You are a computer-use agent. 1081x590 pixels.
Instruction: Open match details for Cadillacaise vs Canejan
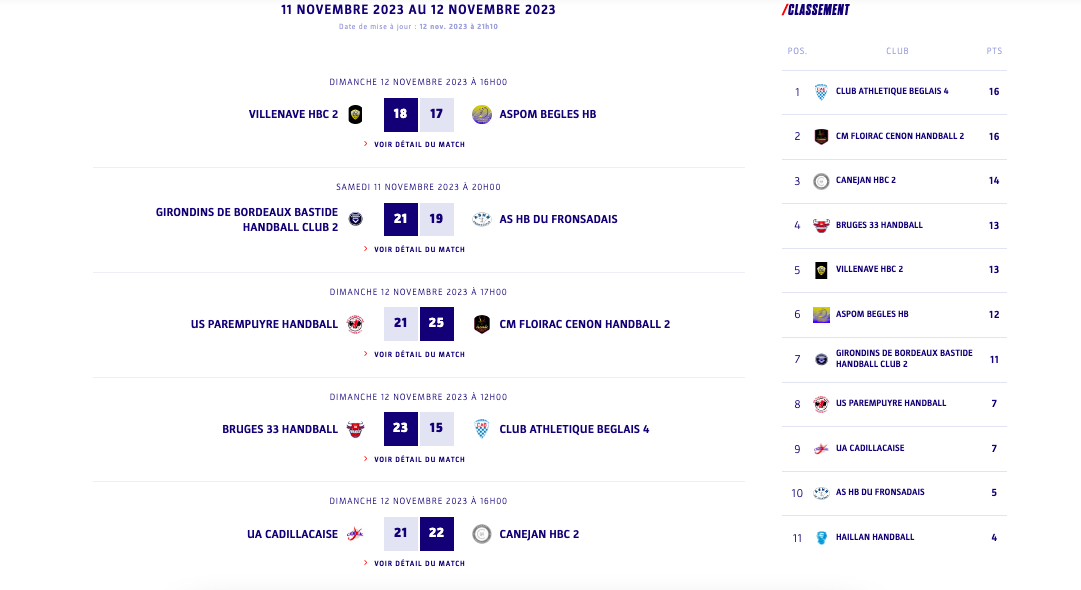pyautogui.click(x=419, y=563)
